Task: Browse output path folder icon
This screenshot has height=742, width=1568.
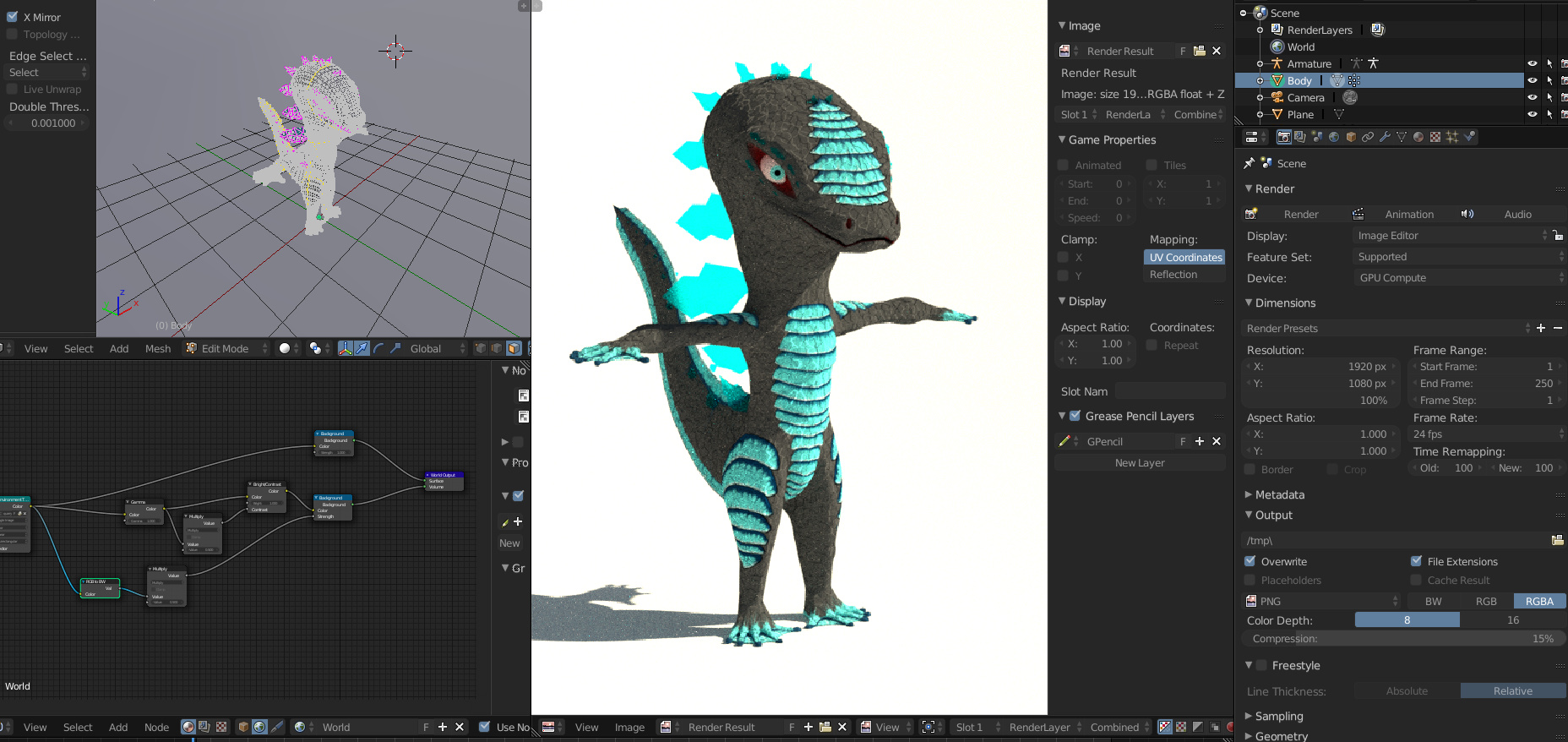Action: [1557, 540]
